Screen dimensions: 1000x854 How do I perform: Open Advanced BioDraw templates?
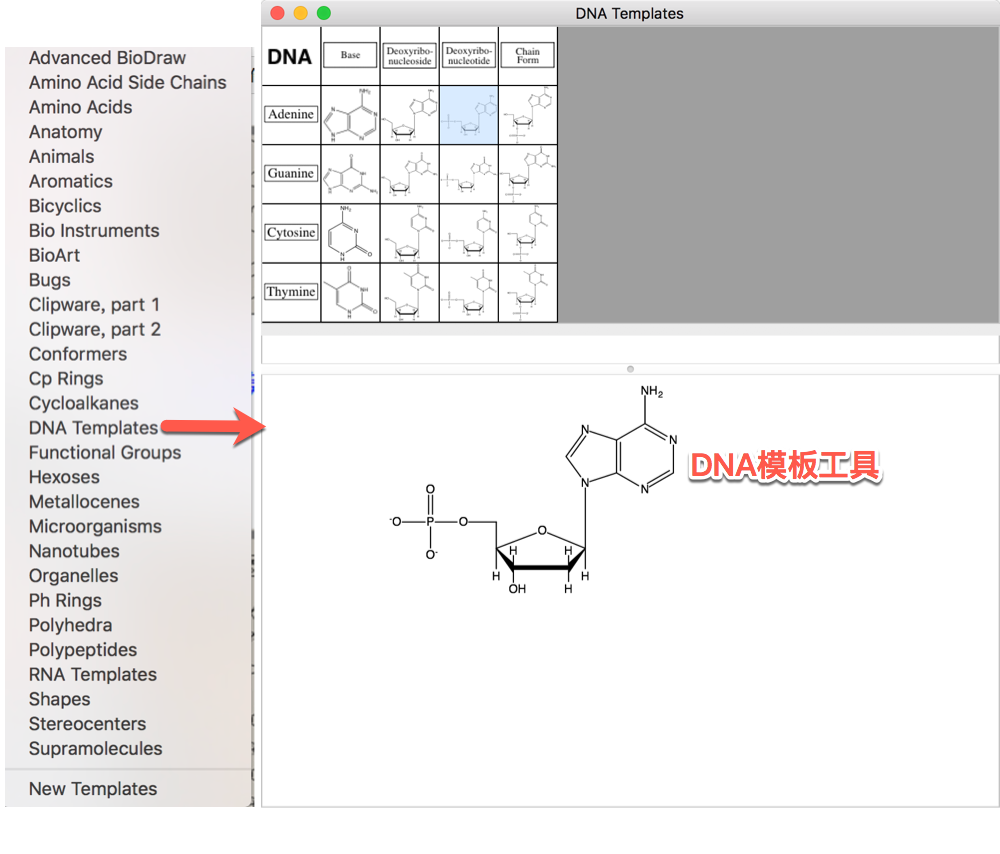point(107,58)
